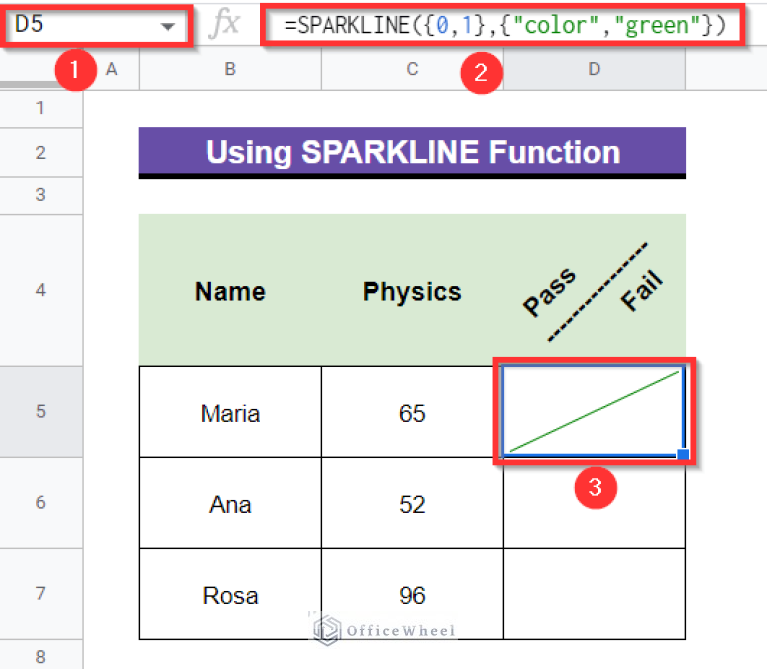Click the SPARKLINE formula in formula bar

tap(504, 26)
